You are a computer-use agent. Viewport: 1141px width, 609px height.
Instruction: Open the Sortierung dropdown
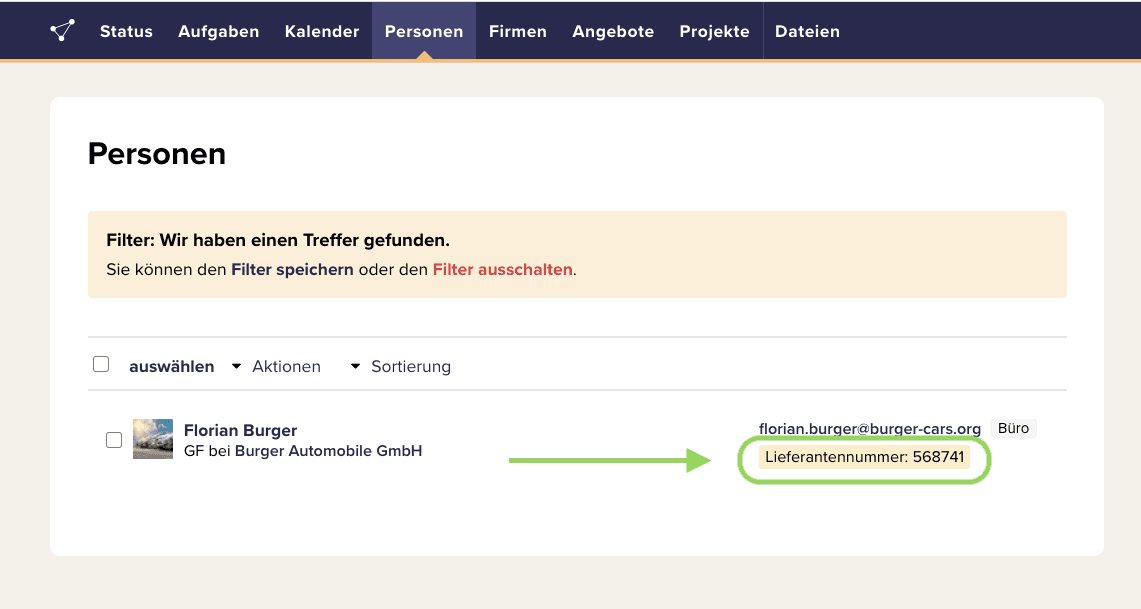click(x=401, y=366)
